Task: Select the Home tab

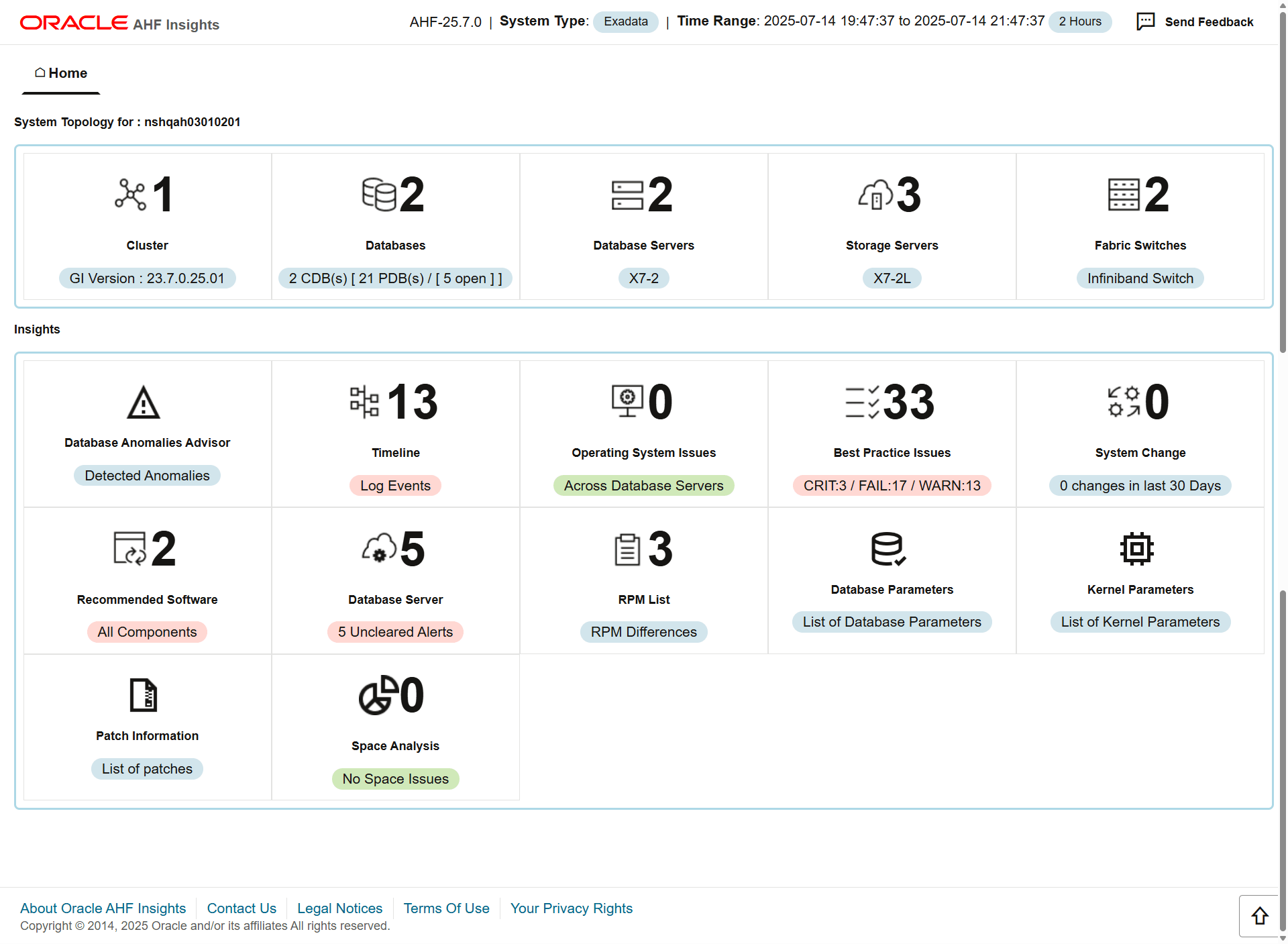Action: 61,73
